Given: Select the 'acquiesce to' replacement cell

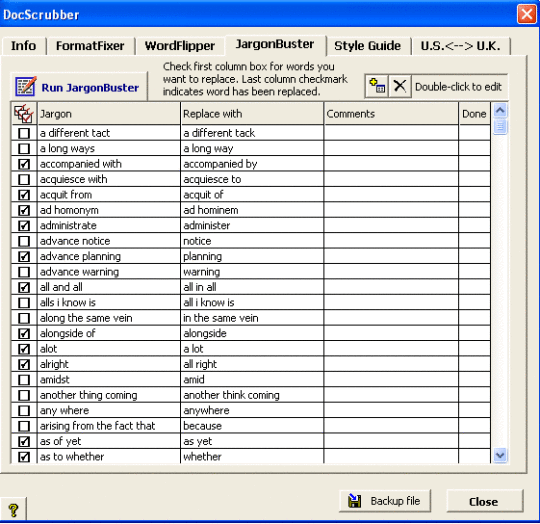Looking at the screenshot, I should 252,179.
